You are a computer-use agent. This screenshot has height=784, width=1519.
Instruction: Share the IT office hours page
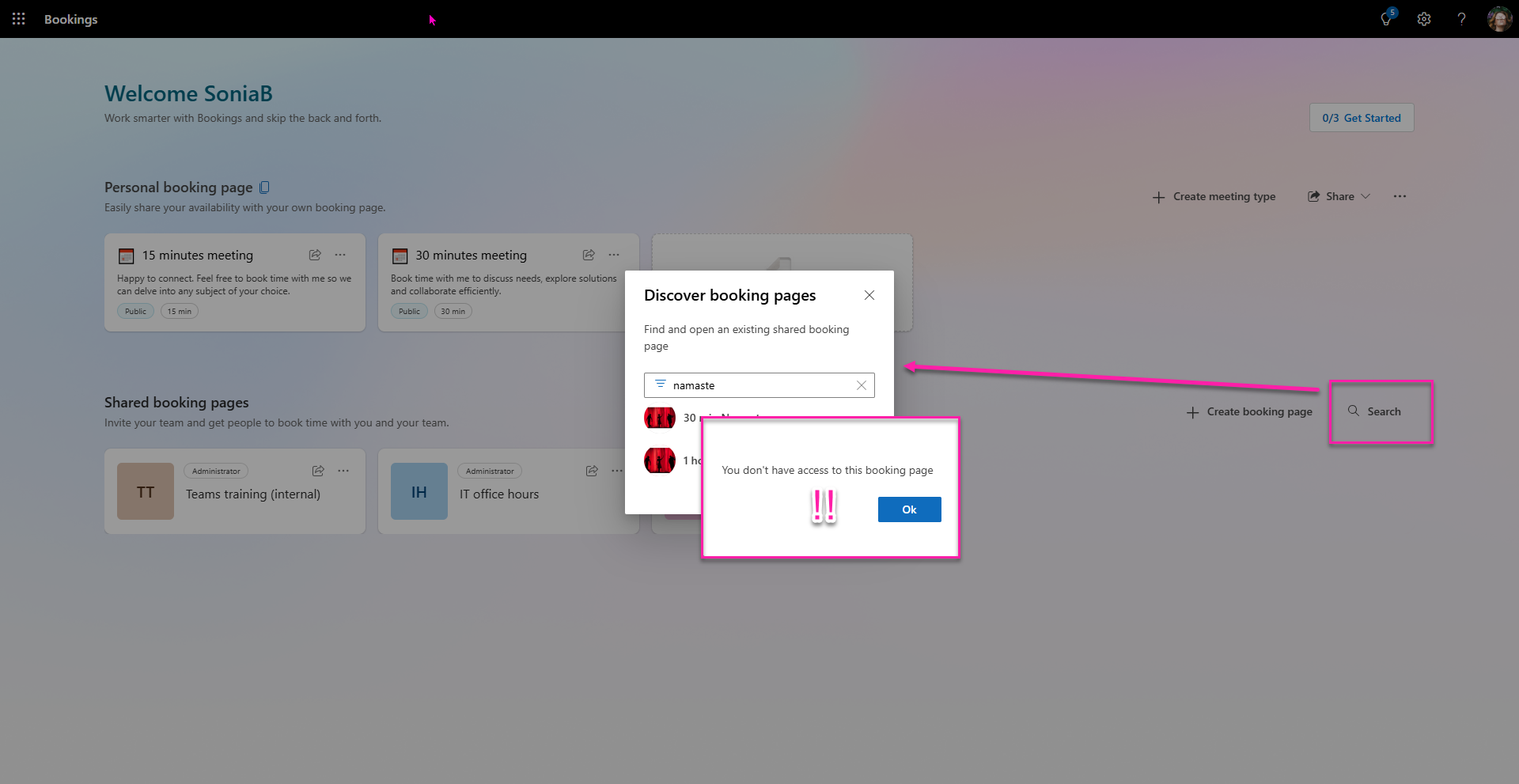592,471
